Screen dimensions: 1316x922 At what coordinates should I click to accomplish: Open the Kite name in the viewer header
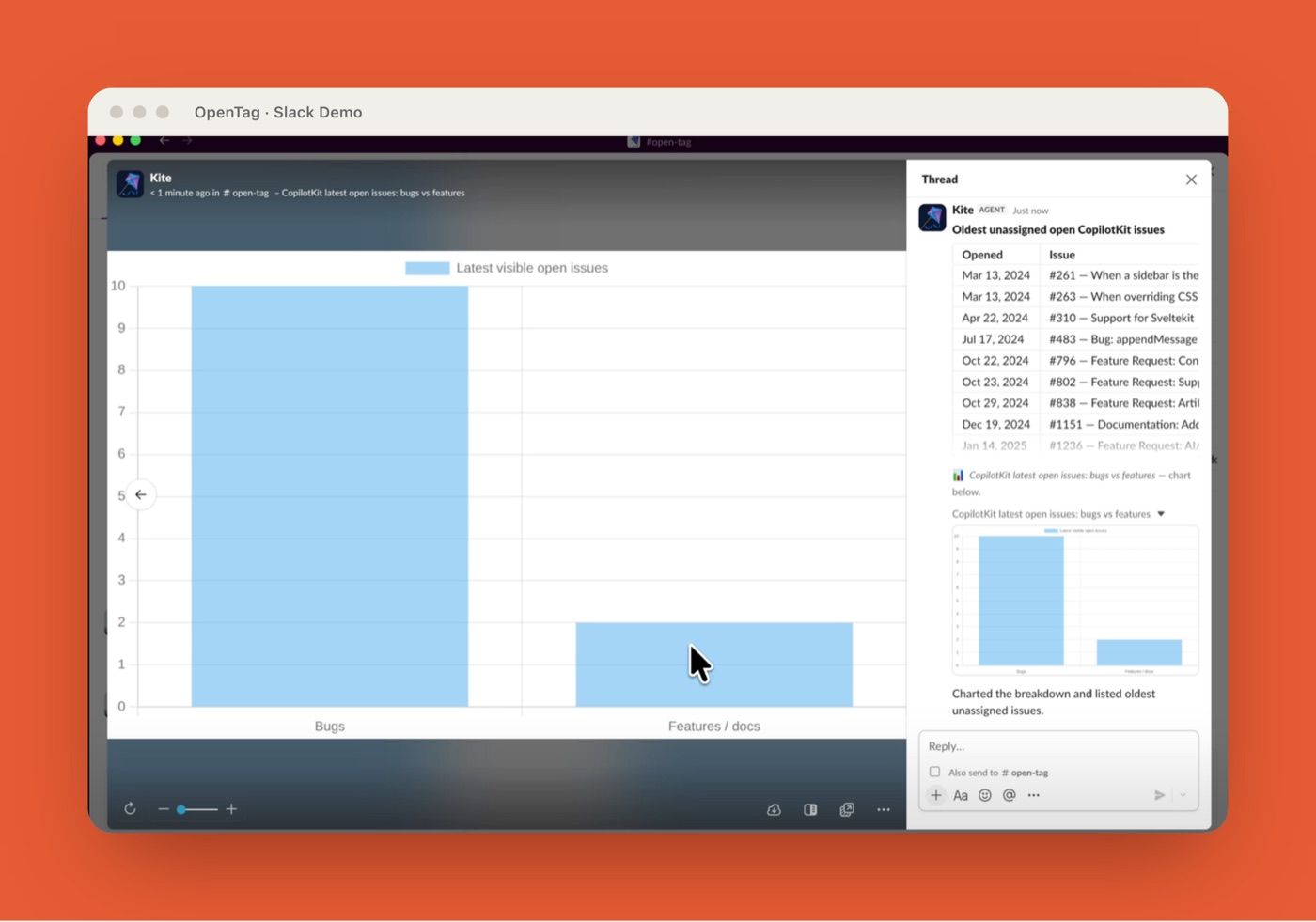[x=161, y=178]
